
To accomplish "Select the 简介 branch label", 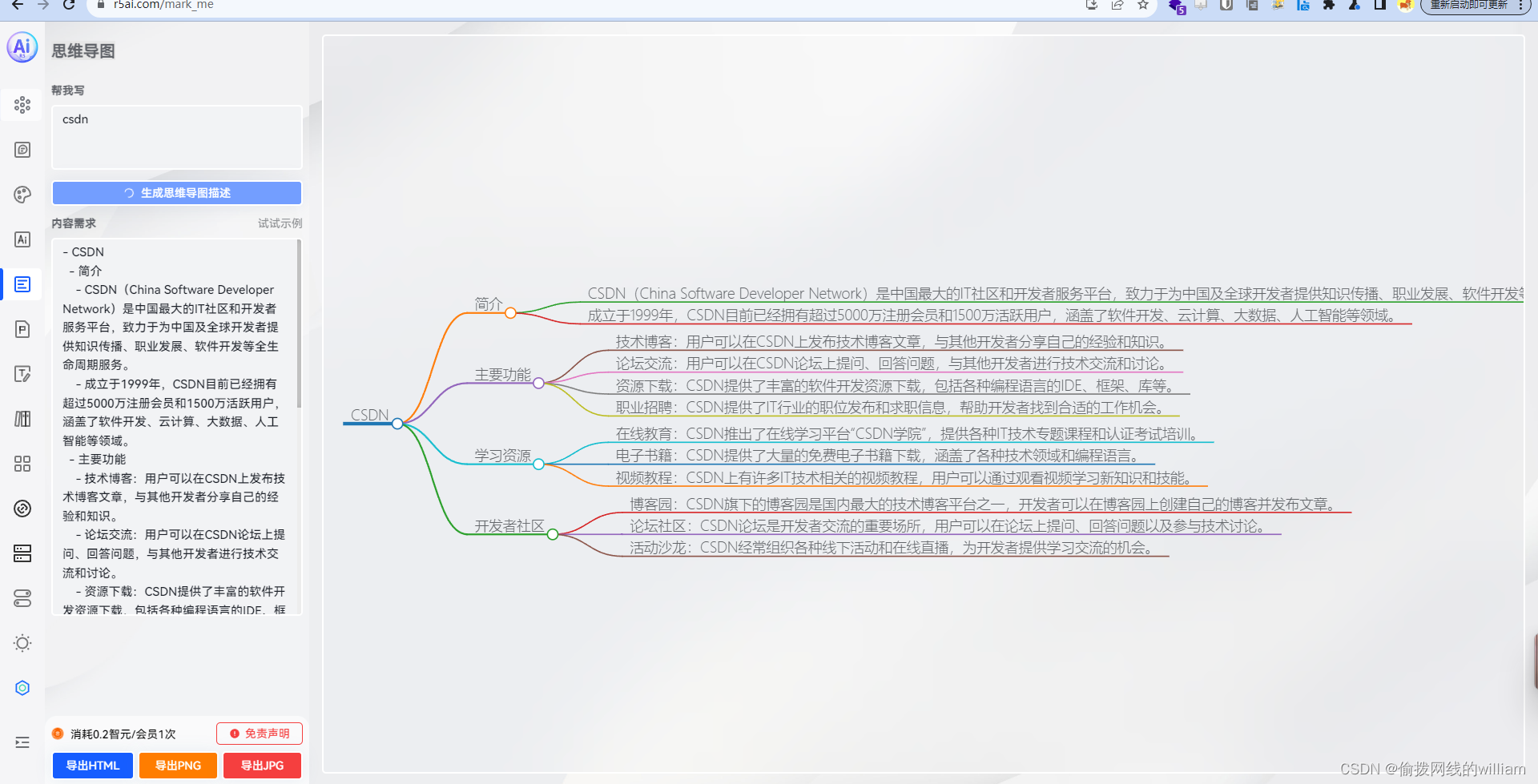I will coord(489,304).
